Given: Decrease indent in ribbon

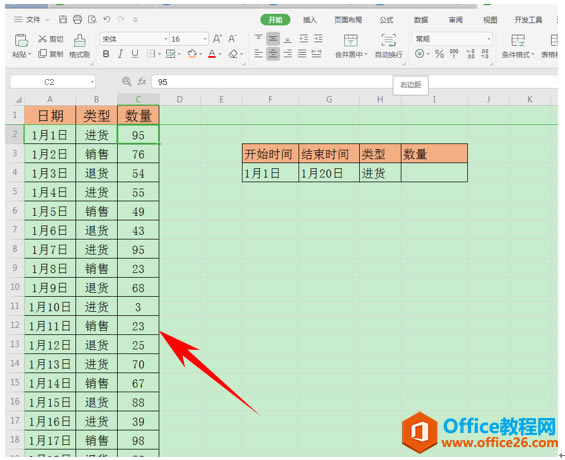Looking at the screenshot, I should point(303,39).
